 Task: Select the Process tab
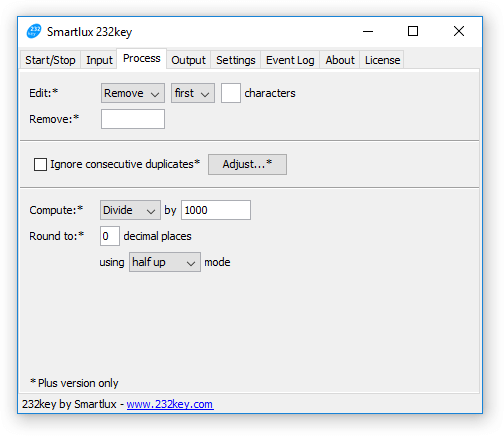(142, 59)
